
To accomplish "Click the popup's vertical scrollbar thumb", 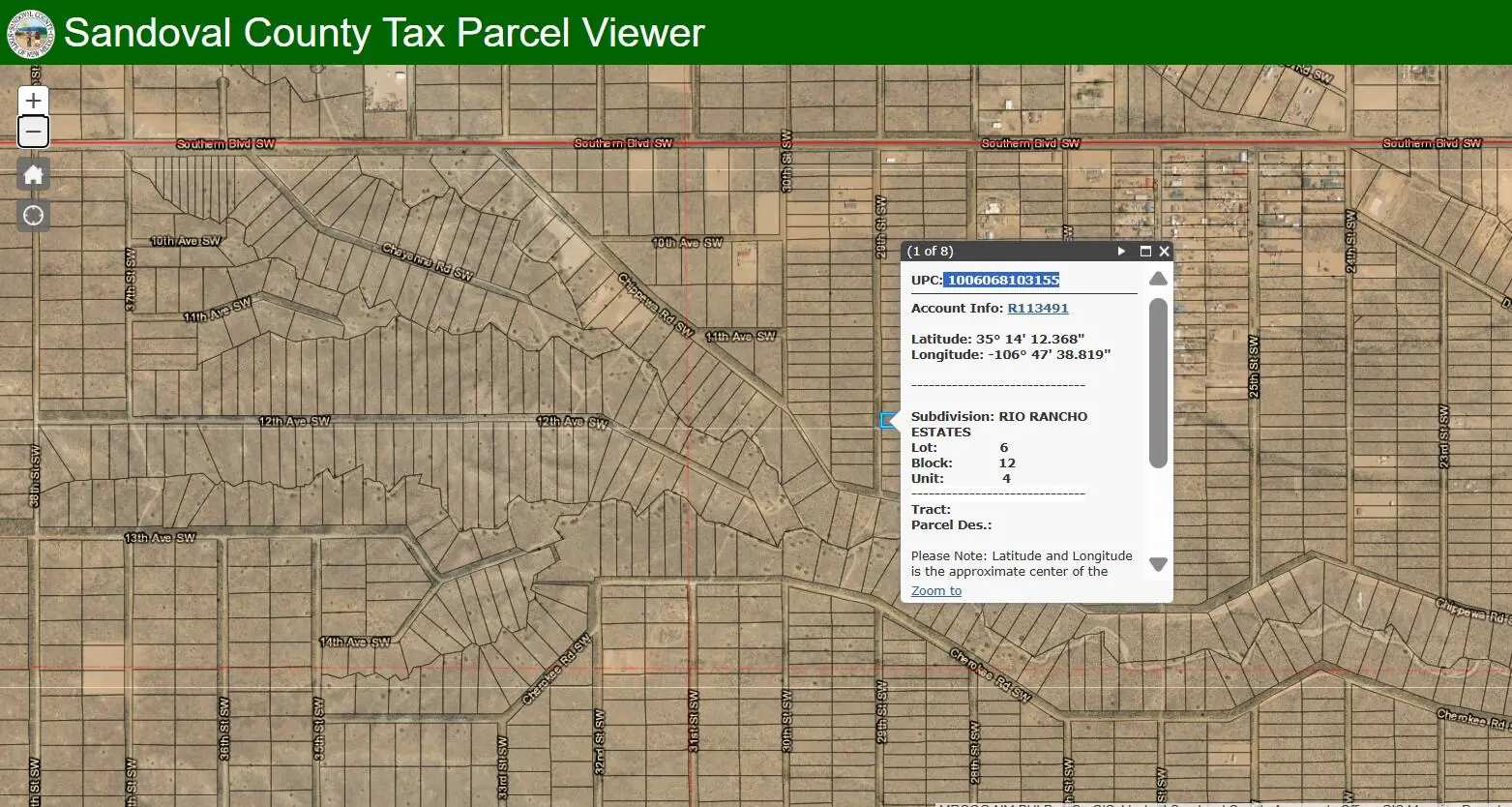I will [1158, 382].
